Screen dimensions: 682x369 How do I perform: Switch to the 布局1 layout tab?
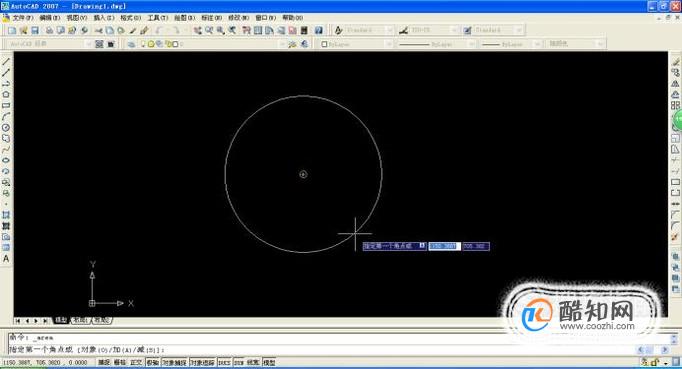click(x=80, y=320)
